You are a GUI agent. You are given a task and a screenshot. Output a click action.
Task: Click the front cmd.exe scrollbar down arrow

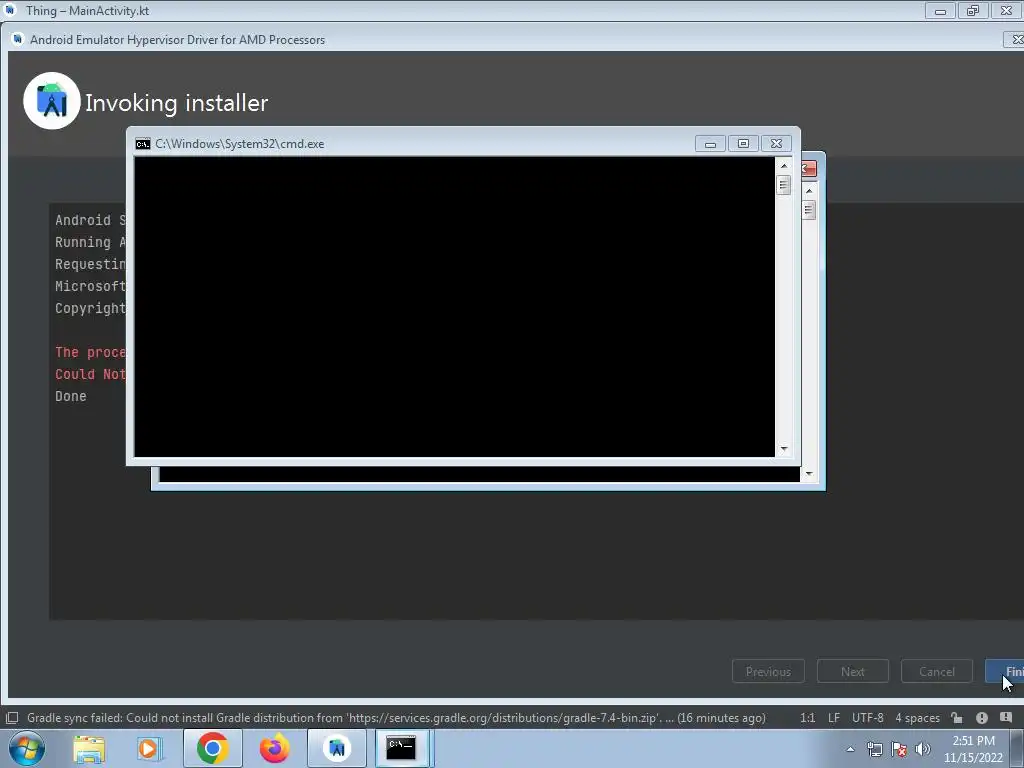tap(784, 449)
